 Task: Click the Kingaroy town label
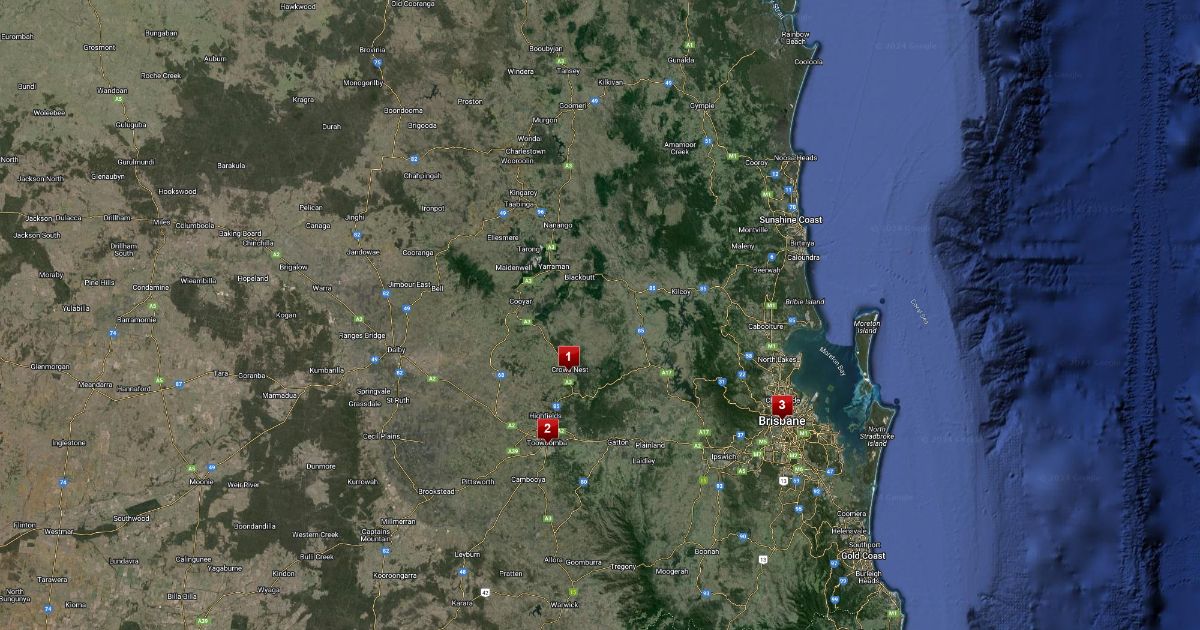click(523, 192)
